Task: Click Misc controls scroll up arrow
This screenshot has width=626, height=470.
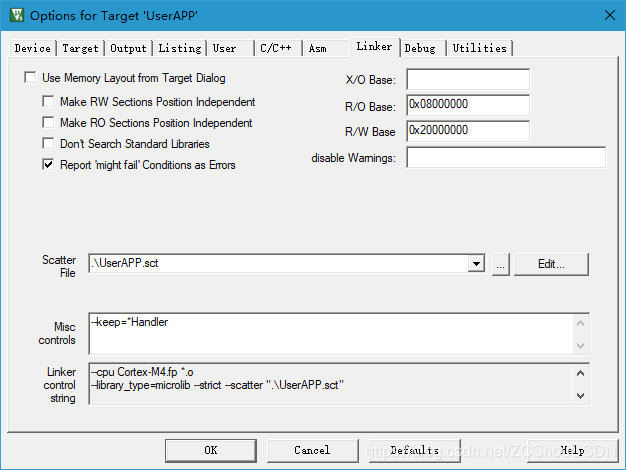Action: [x=580, y=323]
